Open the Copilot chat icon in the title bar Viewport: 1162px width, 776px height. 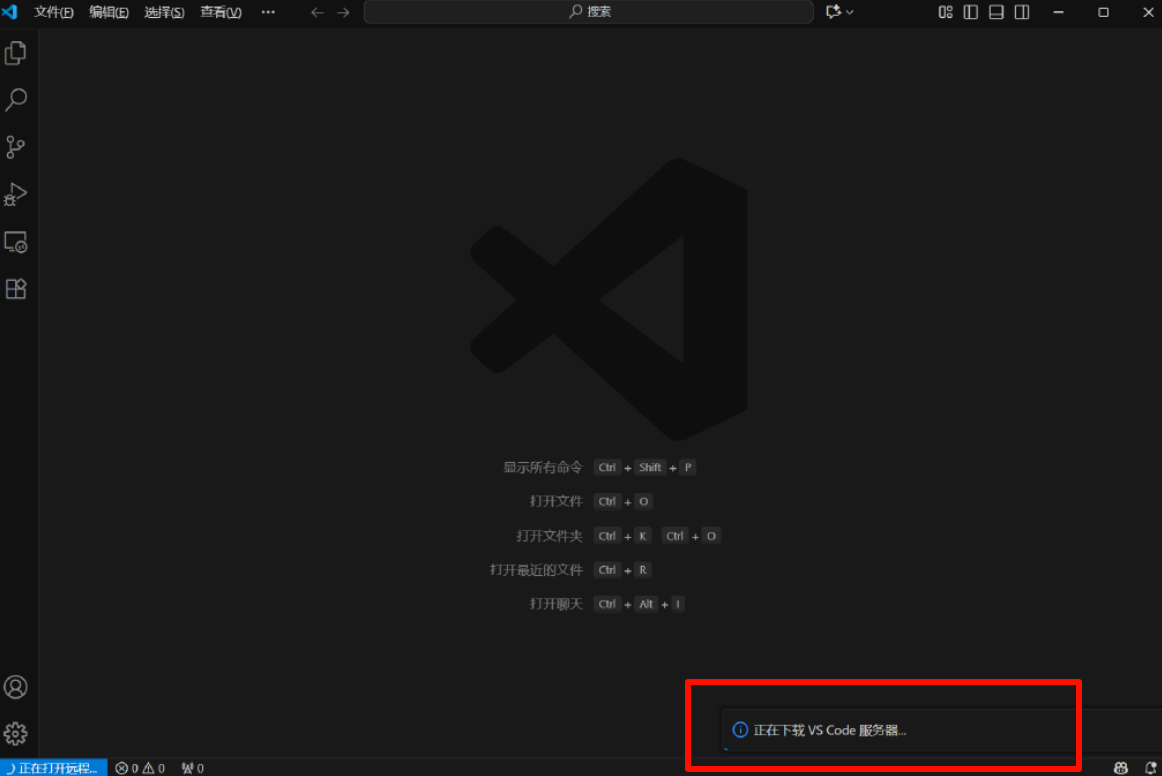click(x=834, y=12)
